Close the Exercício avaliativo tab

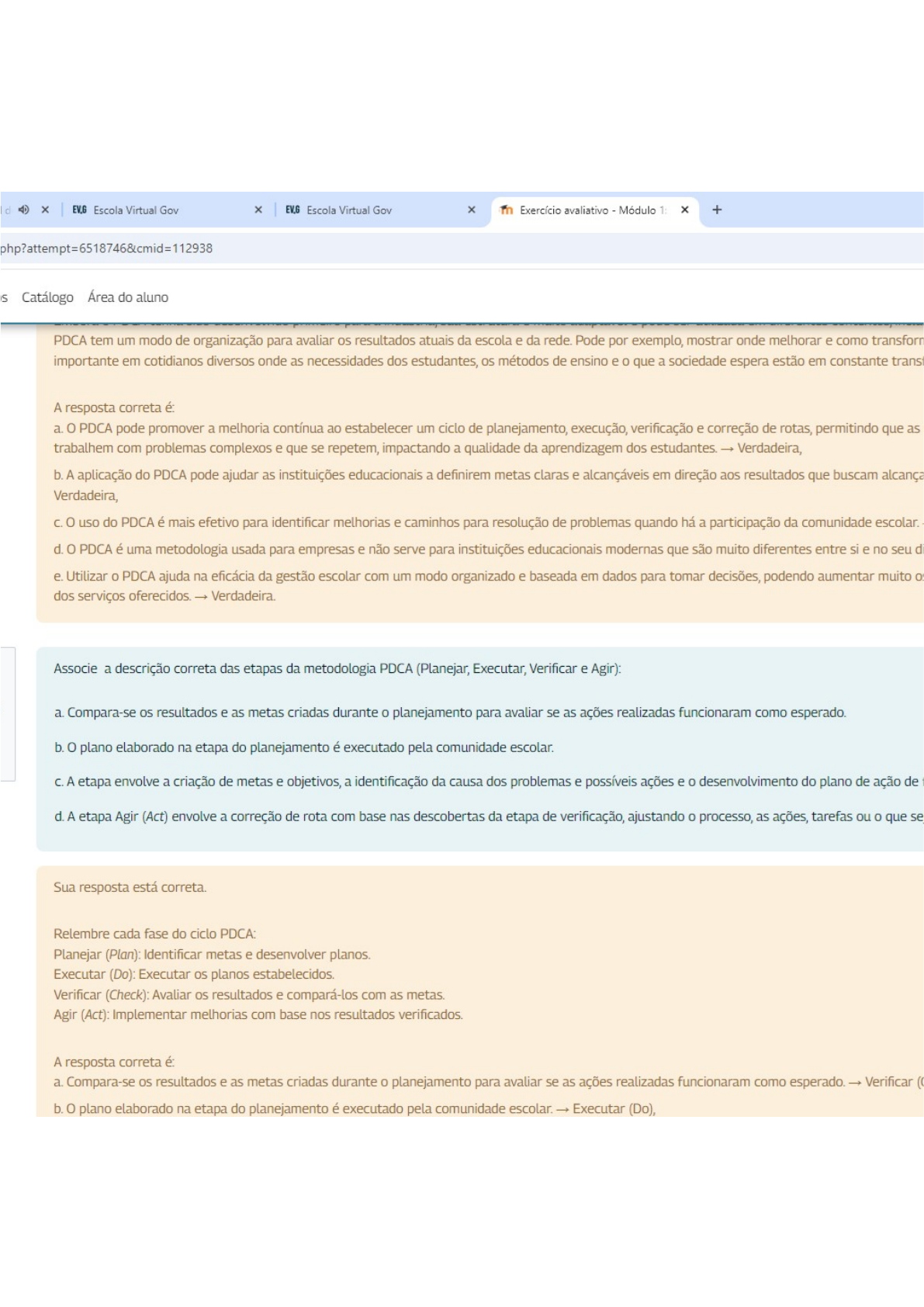click(685, 210)
